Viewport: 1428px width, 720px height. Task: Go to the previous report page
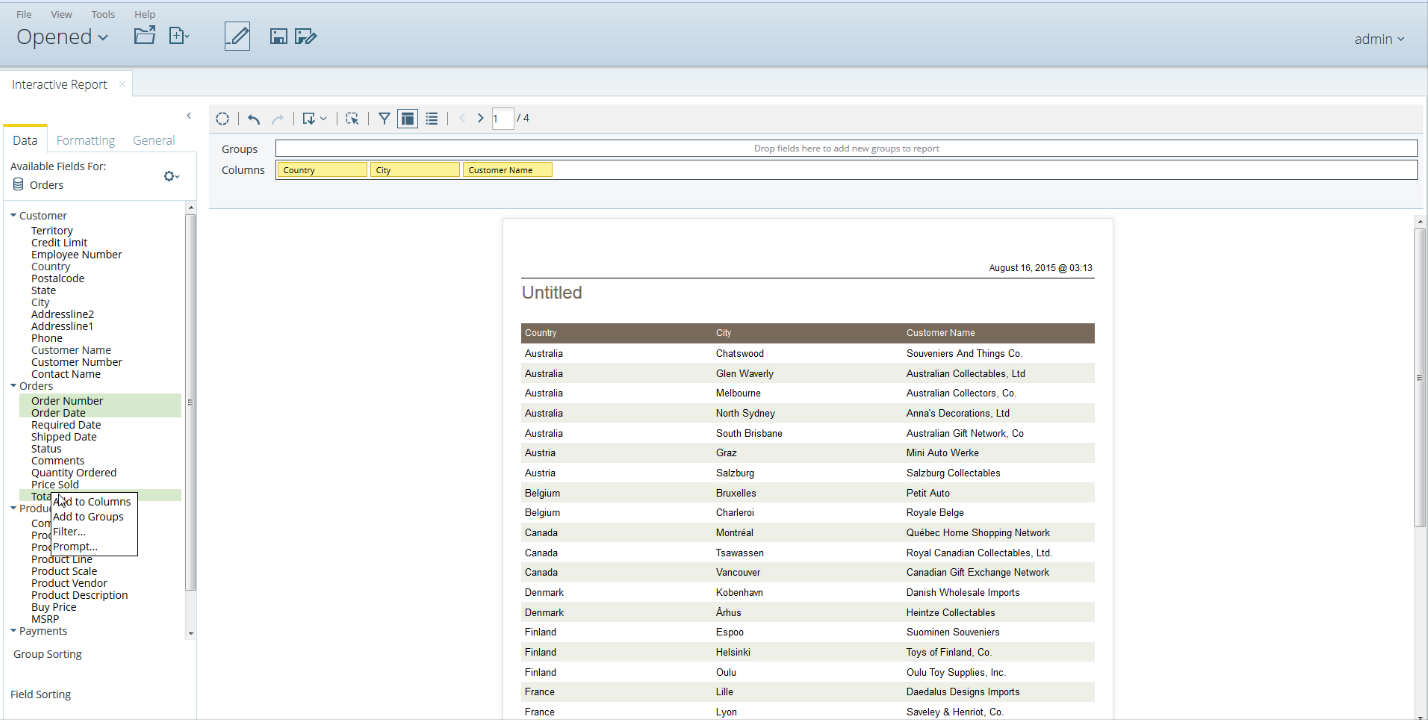[x=462, y=118]
